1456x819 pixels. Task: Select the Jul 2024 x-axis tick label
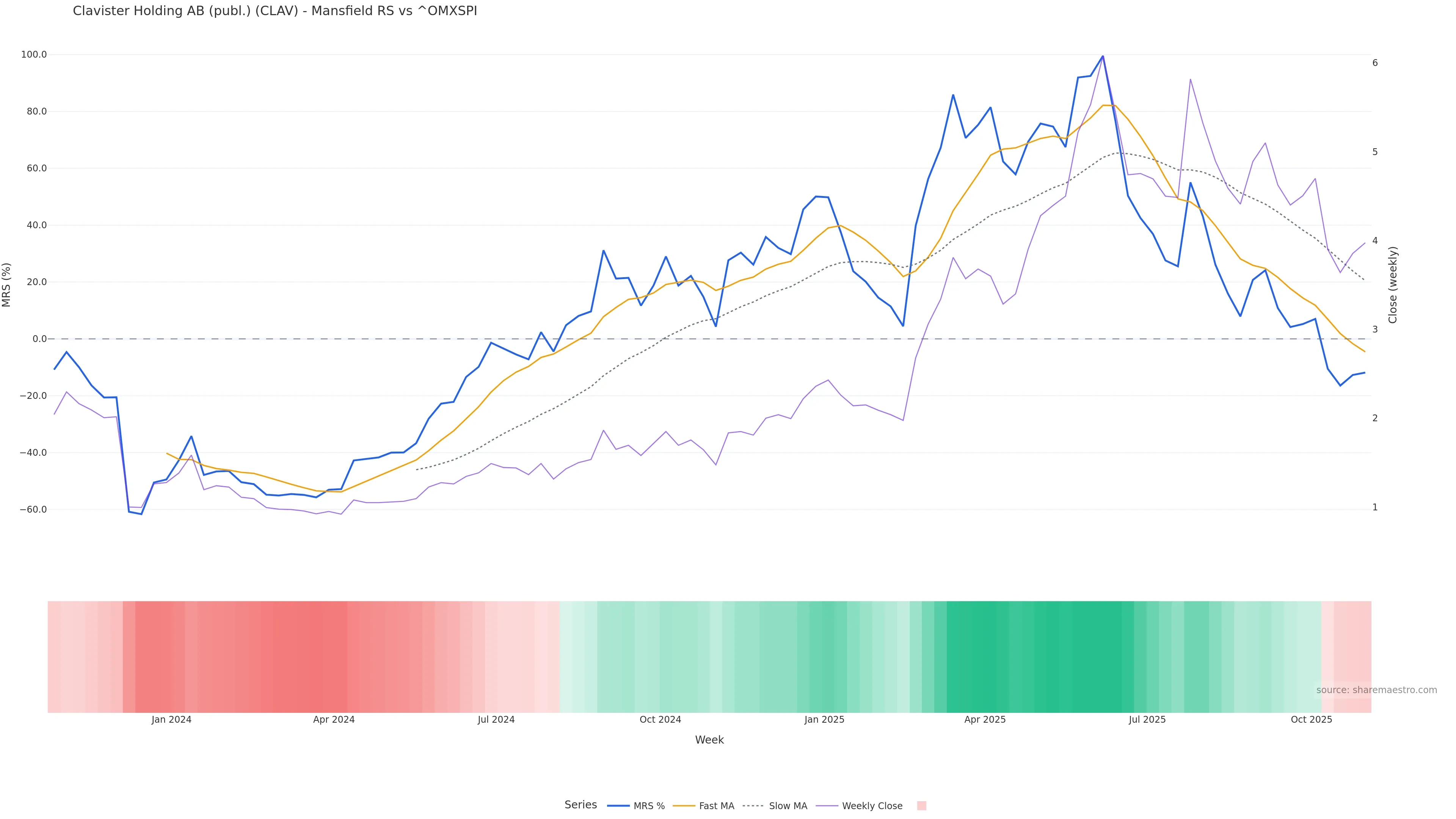click(x=496, y=720)
